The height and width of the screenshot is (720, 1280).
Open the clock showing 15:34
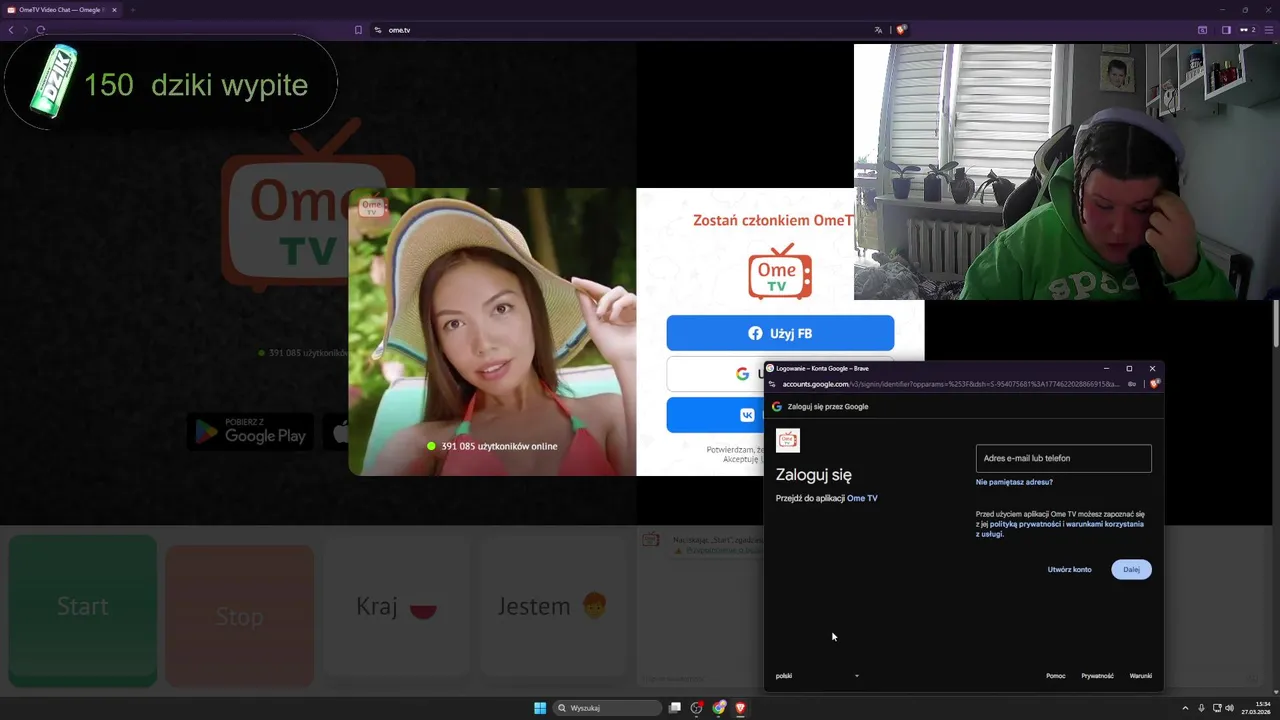[x=1256, y=708]
